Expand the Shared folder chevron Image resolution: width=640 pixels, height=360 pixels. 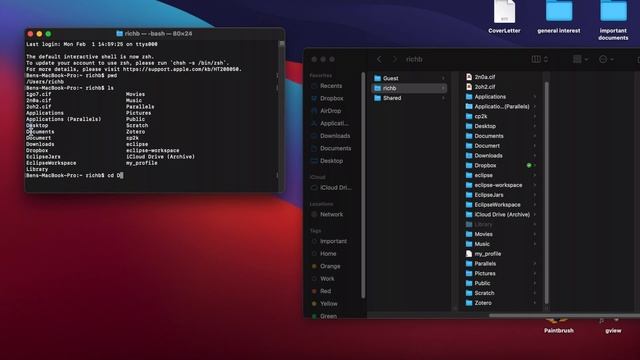[443, 98]
